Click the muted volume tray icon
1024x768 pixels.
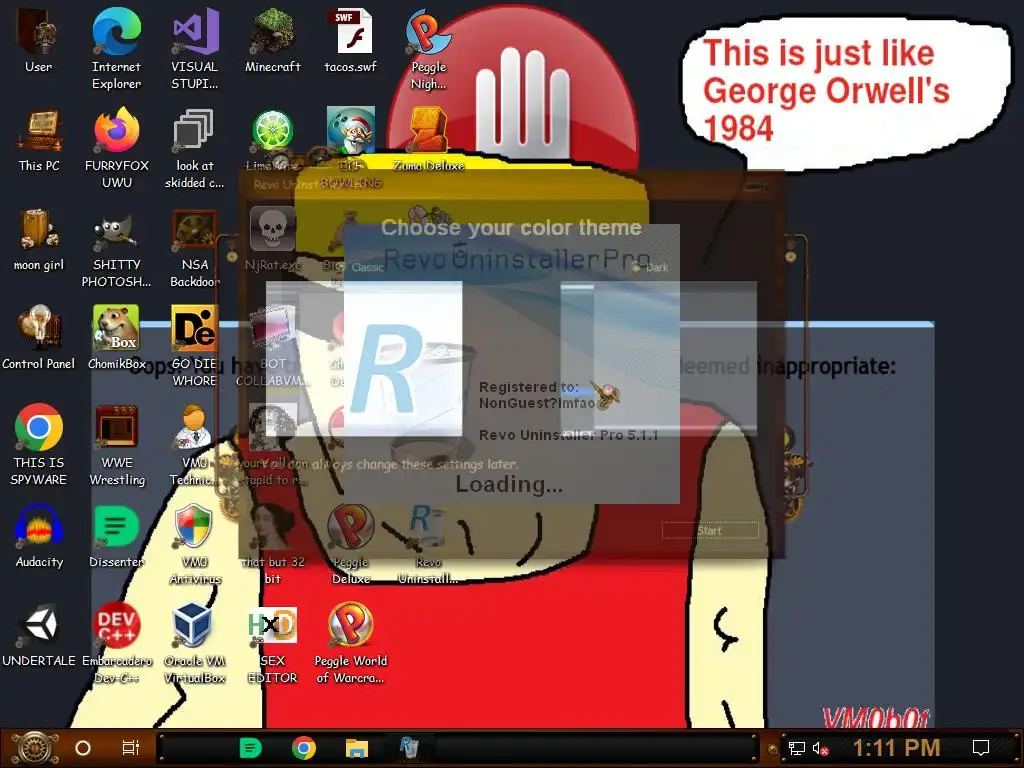(x=820, y=748)
